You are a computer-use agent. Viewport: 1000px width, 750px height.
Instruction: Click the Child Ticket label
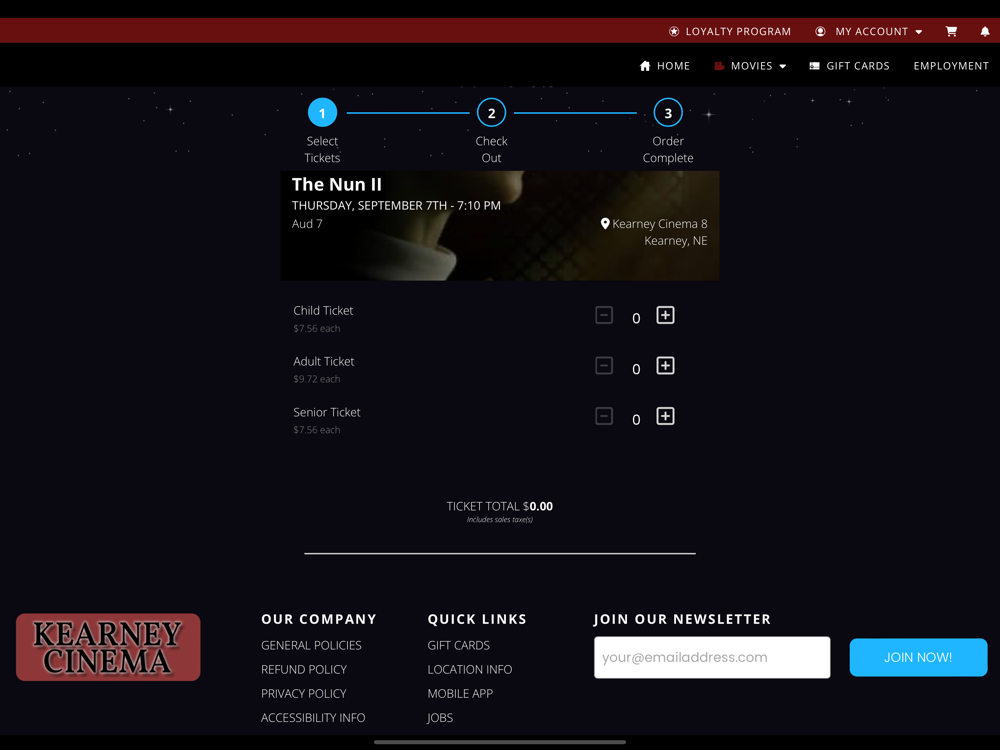tap(323, 311)
